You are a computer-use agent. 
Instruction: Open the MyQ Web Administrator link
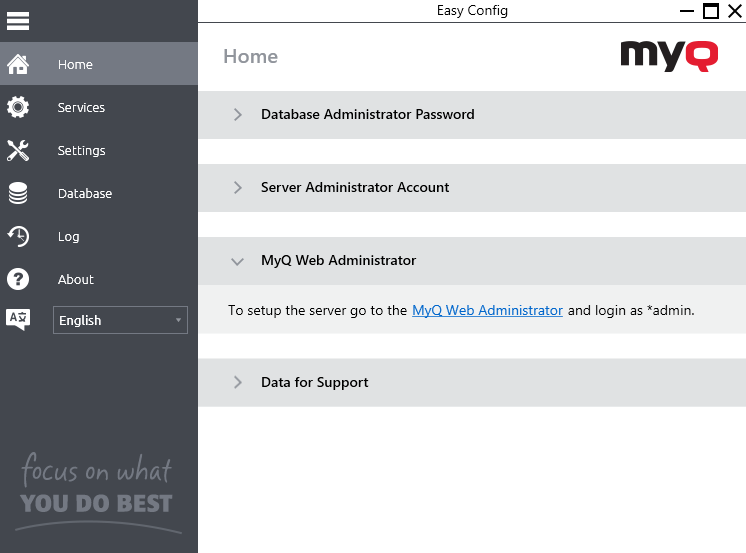point(487,311)
